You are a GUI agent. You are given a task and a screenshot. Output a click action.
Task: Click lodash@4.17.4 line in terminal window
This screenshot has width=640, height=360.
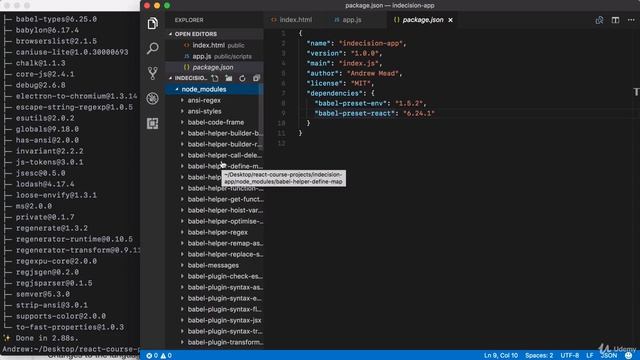tap(45, 184)
